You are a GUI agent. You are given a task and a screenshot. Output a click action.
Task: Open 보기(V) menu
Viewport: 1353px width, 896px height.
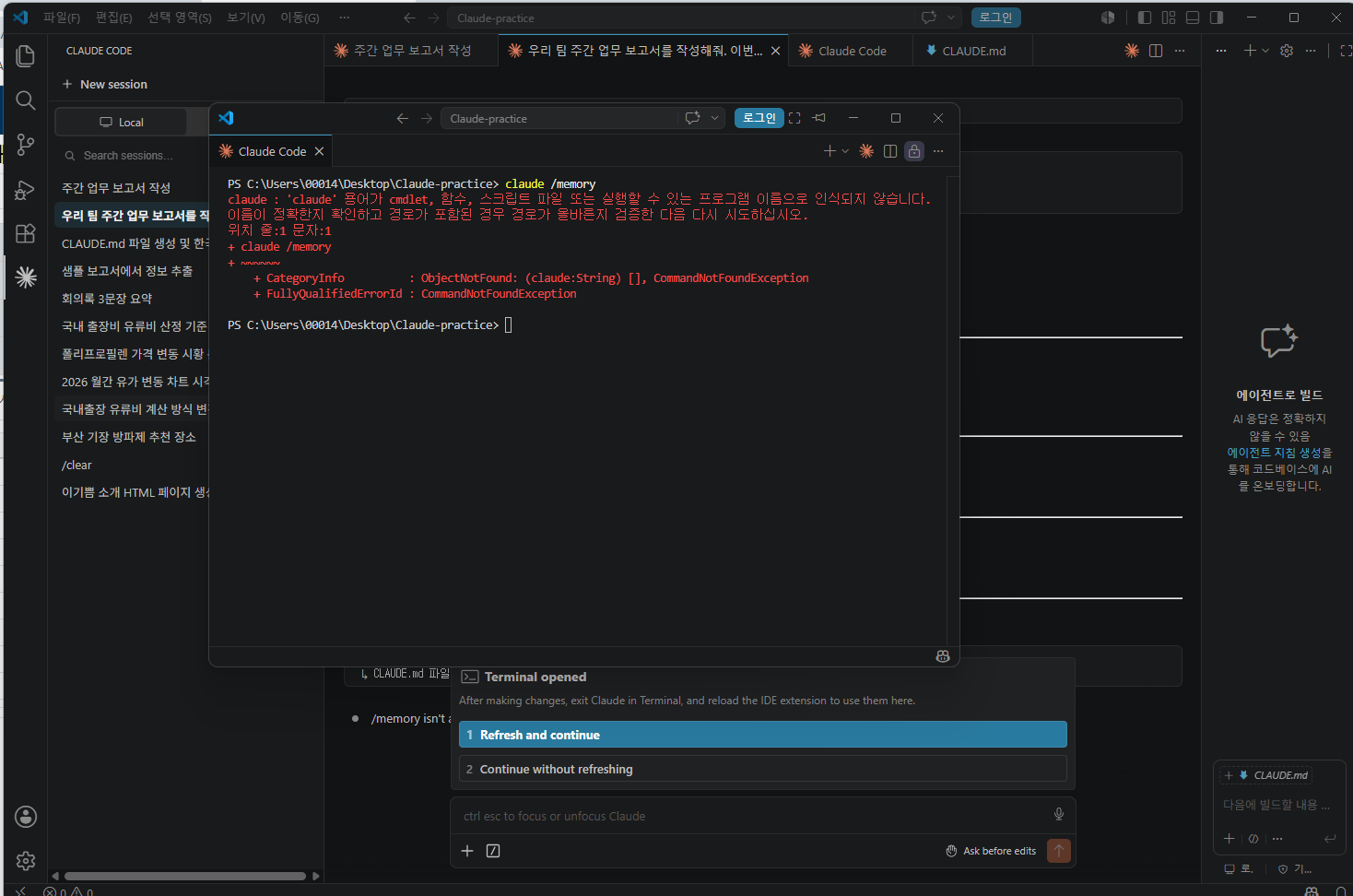(246, 18)
